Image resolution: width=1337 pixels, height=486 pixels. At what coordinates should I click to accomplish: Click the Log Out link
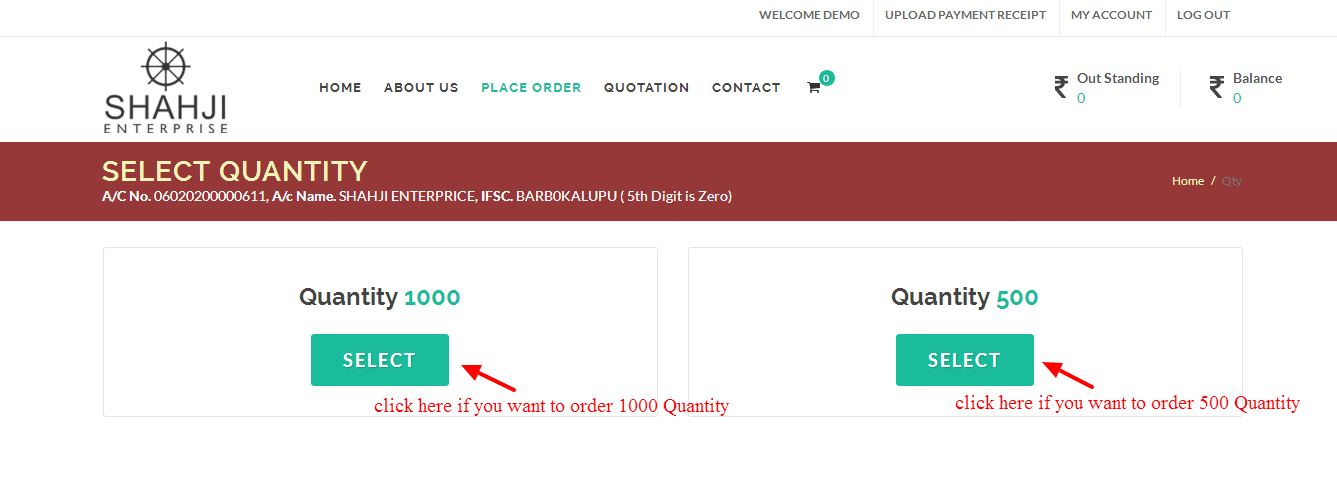[x=1203, y=15]
